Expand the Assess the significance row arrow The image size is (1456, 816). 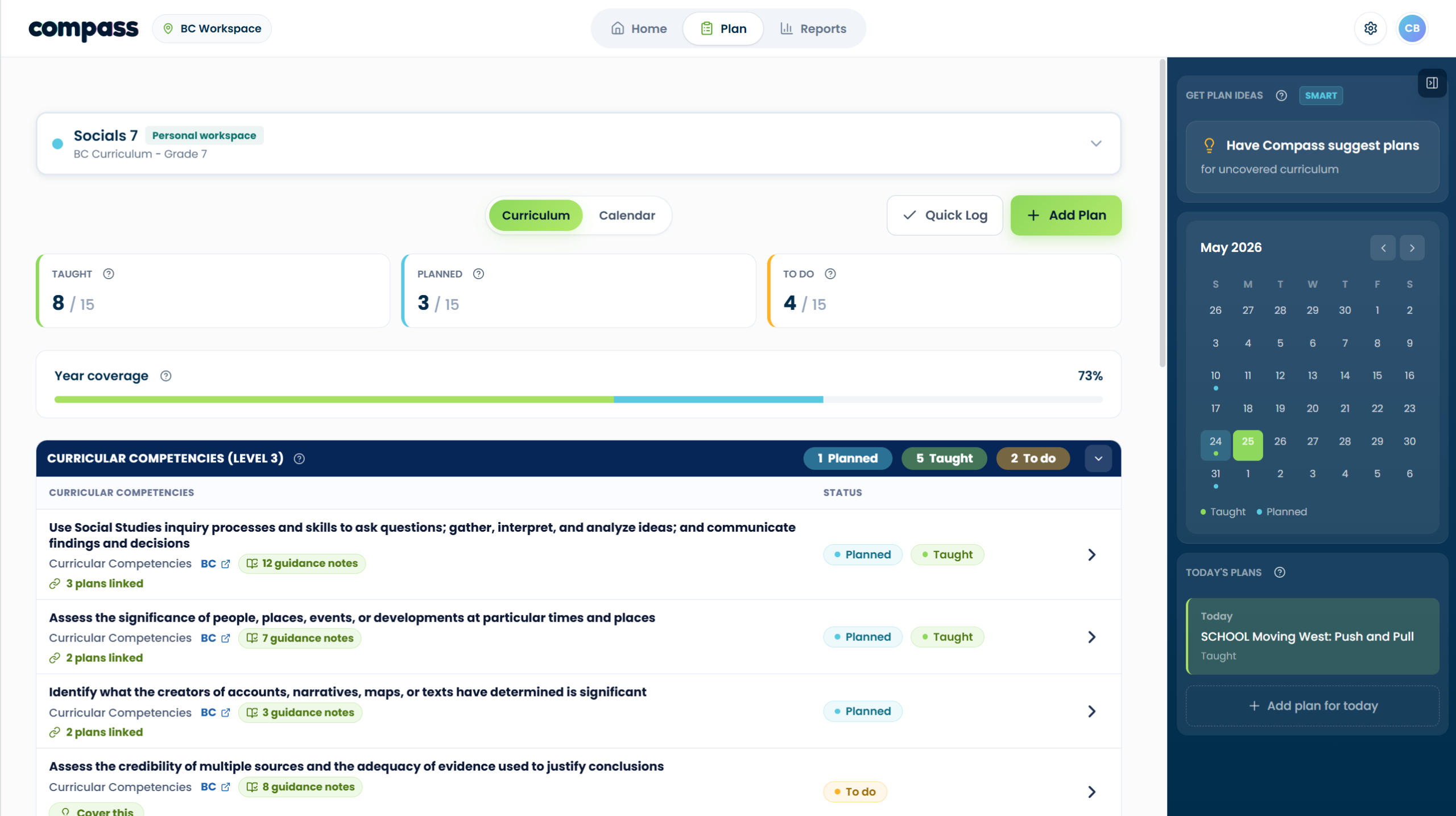point(1091,637)
